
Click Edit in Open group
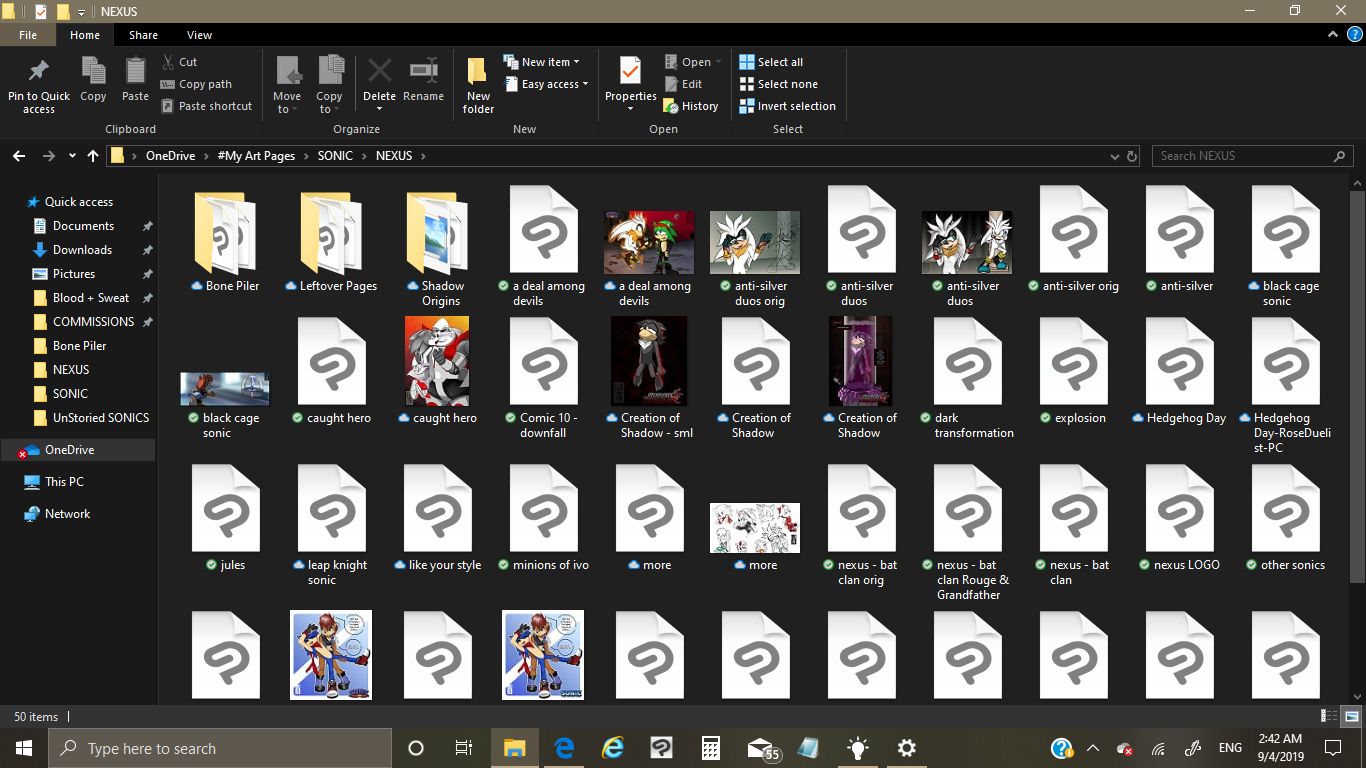coord(683,84)
